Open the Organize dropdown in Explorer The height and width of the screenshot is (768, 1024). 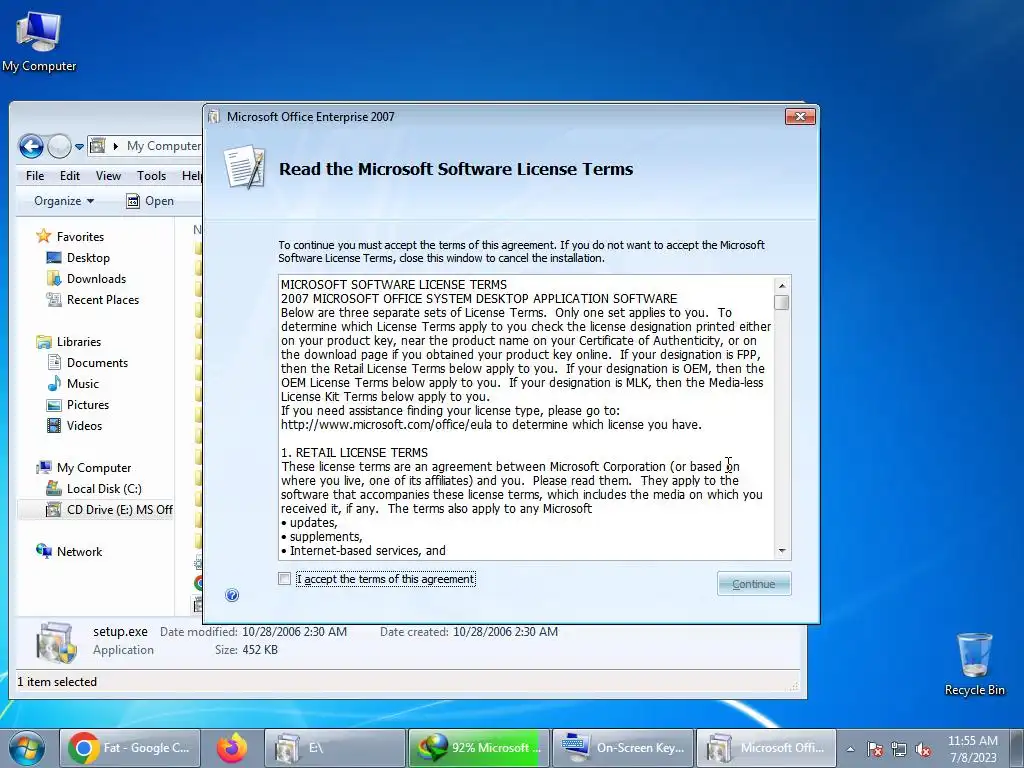[x=63, y=201]
